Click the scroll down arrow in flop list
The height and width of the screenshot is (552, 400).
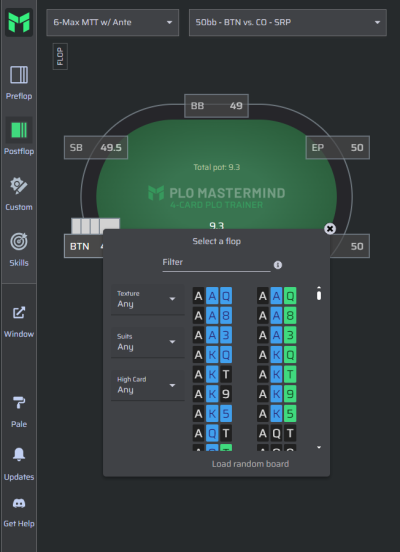pos(319,447)
